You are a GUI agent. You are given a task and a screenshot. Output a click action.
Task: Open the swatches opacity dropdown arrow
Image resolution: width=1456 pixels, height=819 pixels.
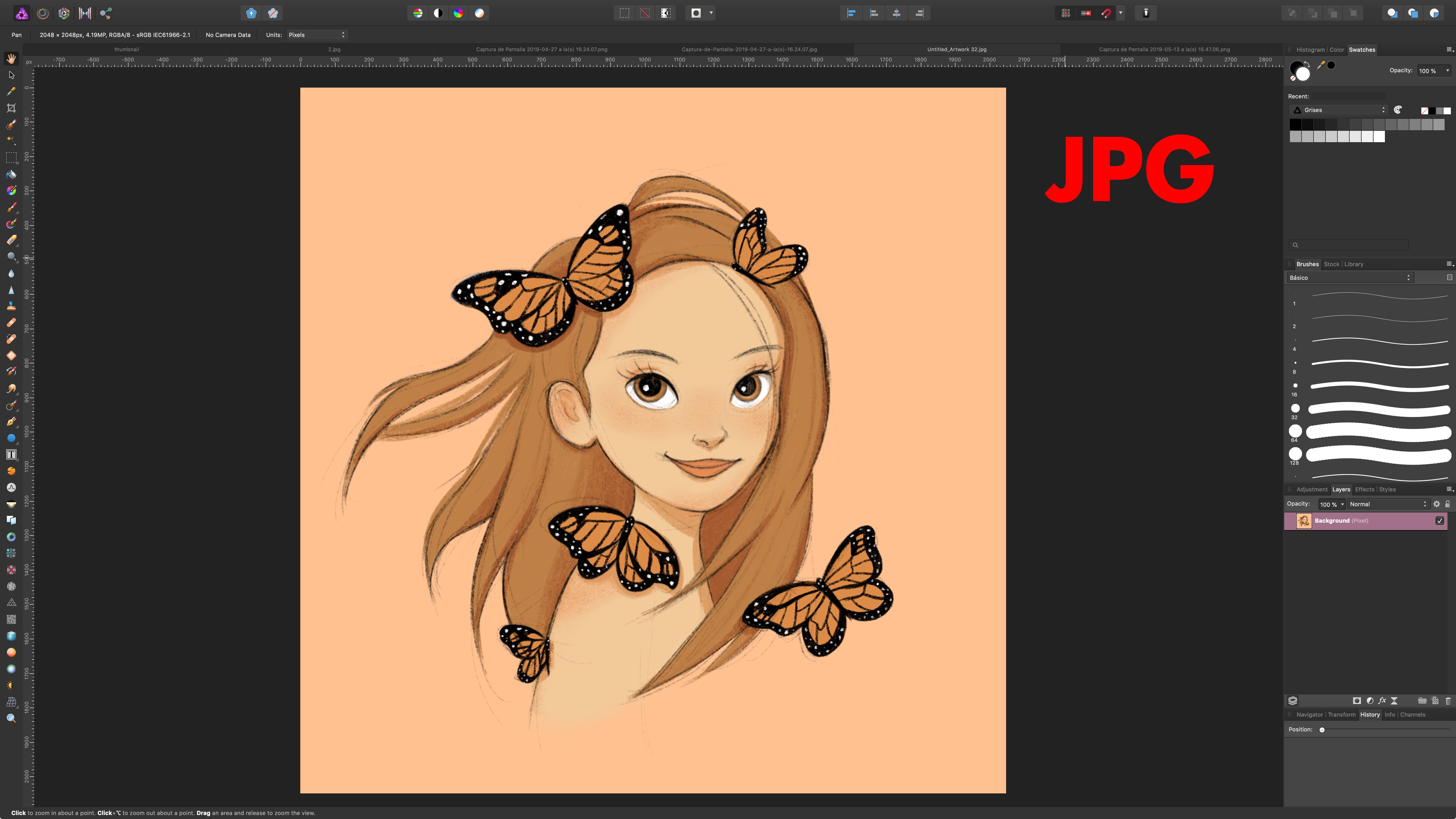pos(1447,71)
